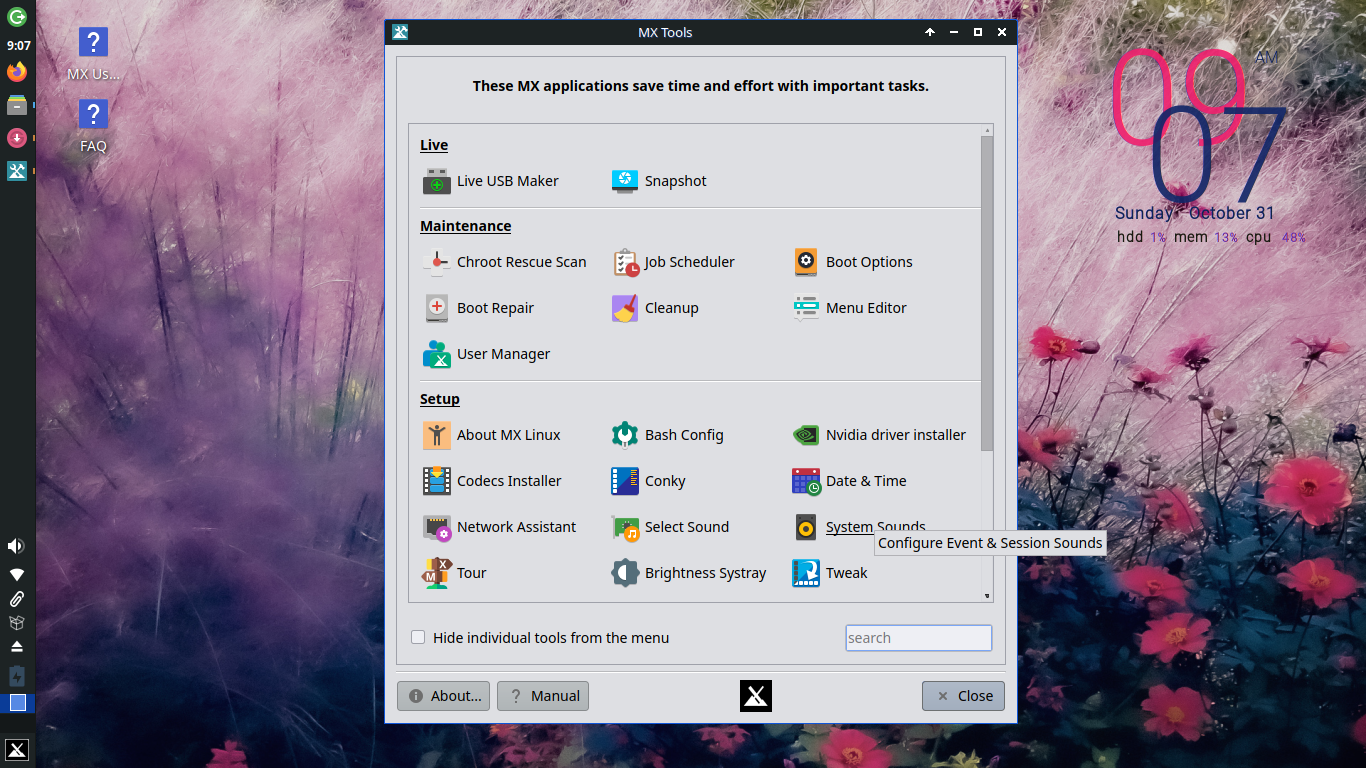Click the About... button

[x=443, y=696]
